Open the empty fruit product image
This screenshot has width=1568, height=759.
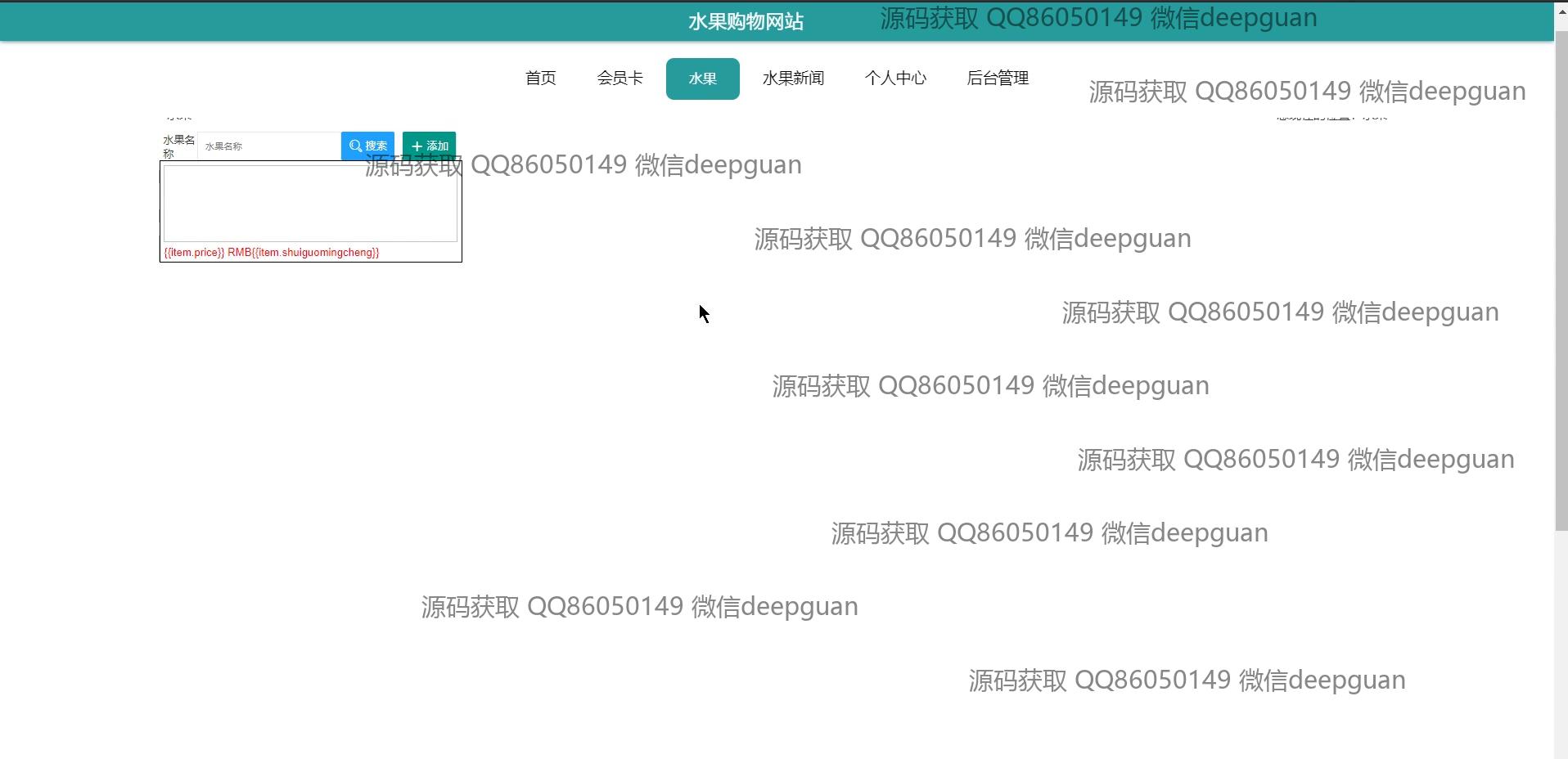(x=310, y=203)
